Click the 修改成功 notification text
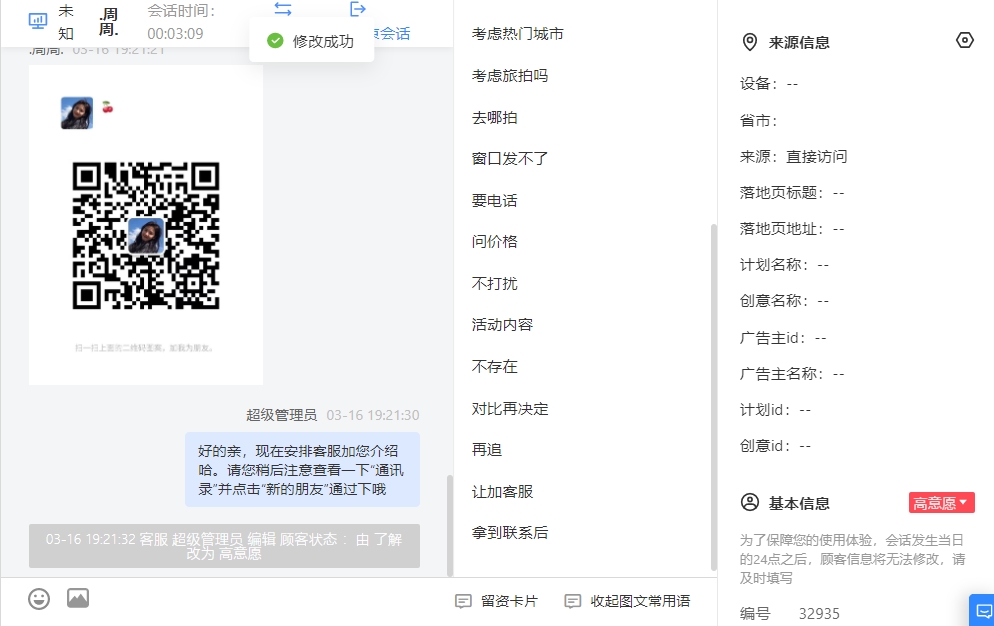 [x=323, y=41]
